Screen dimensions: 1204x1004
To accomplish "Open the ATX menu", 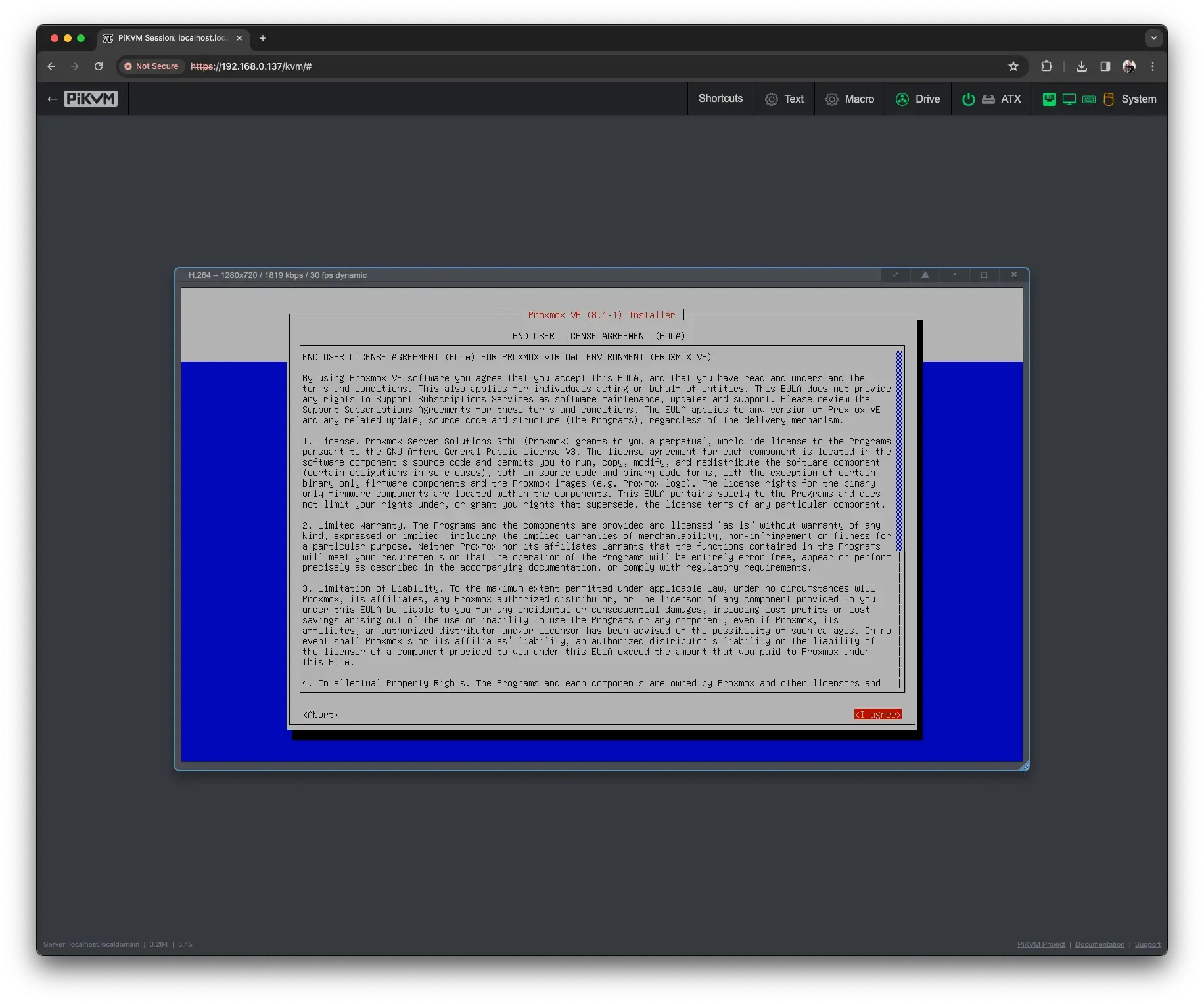I will click(1010, 99).
